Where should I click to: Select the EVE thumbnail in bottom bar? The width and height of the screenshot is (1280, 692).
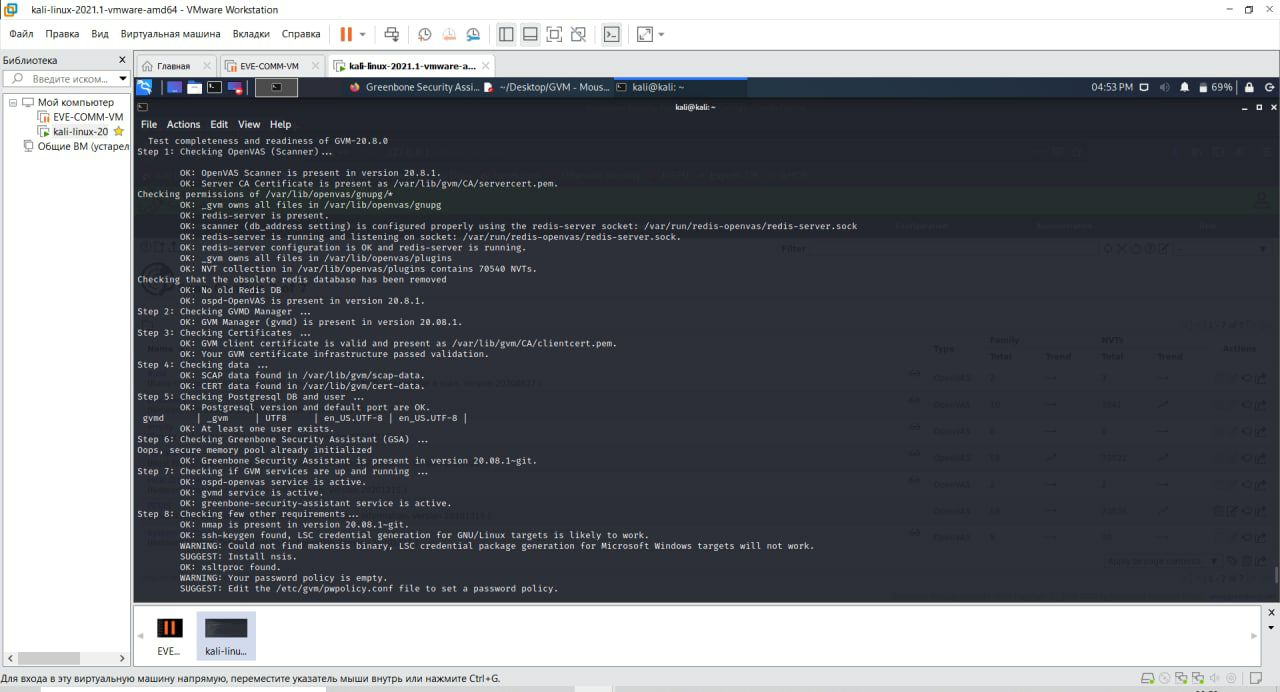click(169, 636)
